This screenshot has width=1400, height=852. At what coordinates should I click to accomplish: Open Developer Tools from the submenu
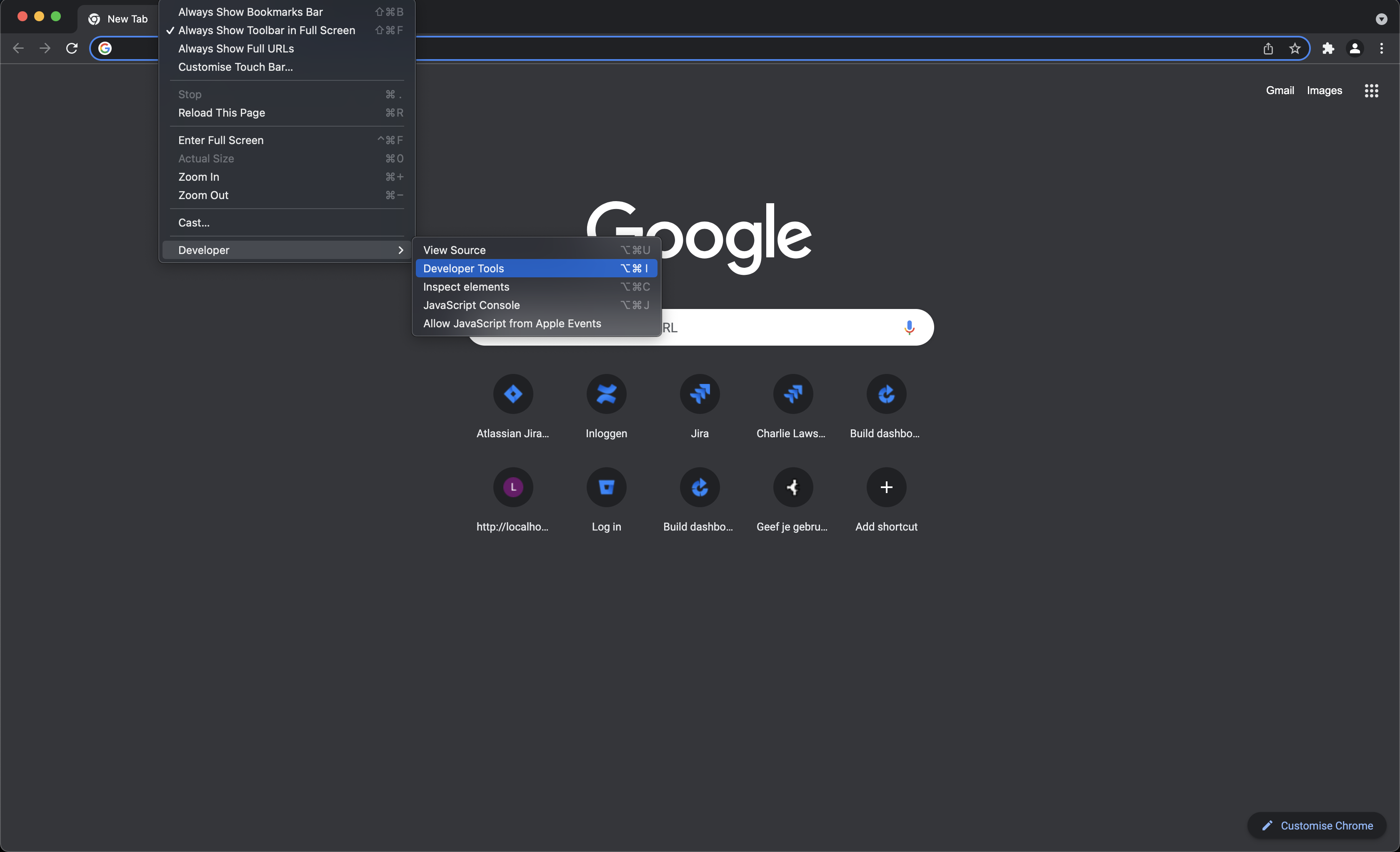pos(536,268)
